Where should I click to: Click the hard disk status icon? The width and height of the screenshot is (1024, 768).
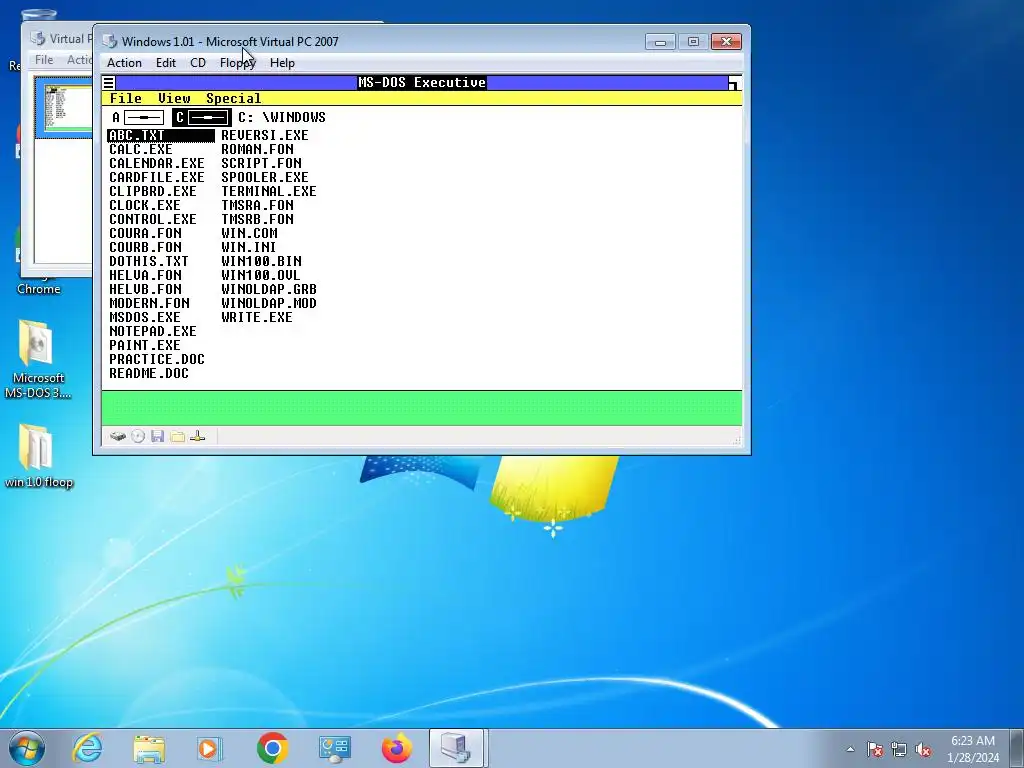coord(118,436)
